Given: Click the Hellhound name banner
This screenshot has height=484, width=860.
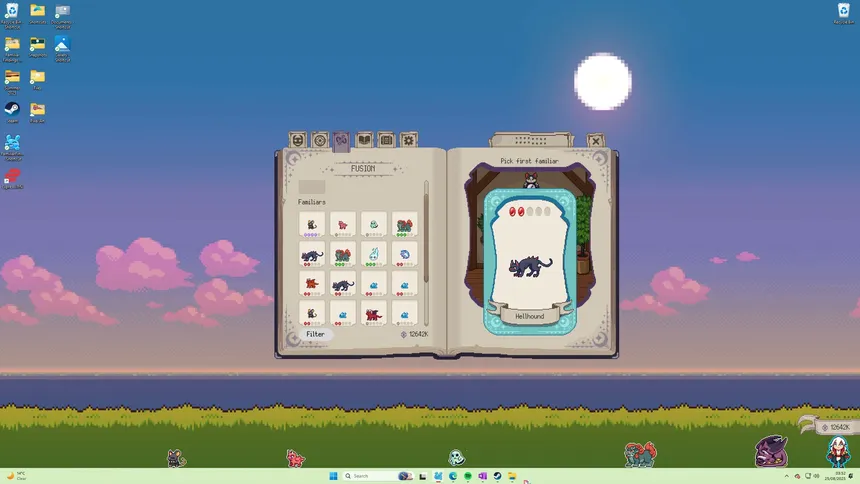Looking at the screenshot, I should 530,317.
